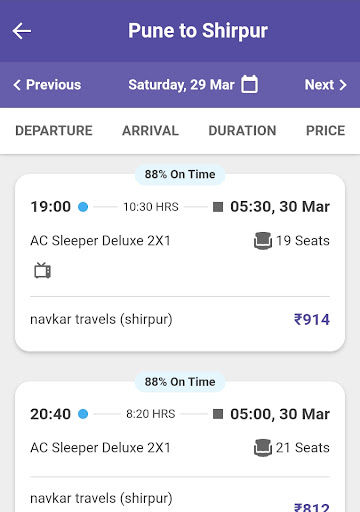Open the calendar date picker icon
Image resolution: width=360 pixels, height=512 pixels.
click(249, 84)
